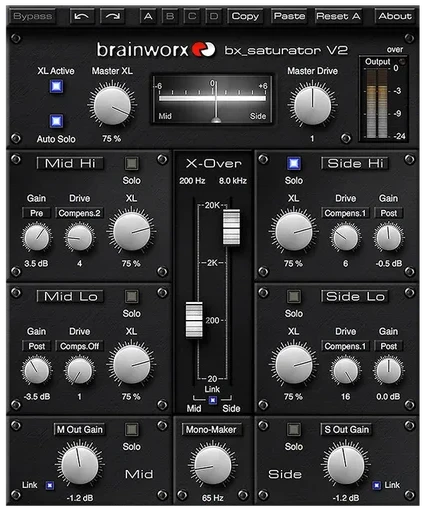Click the Paste button
Screen dimensions: 425x511
(x=289, y=16)
